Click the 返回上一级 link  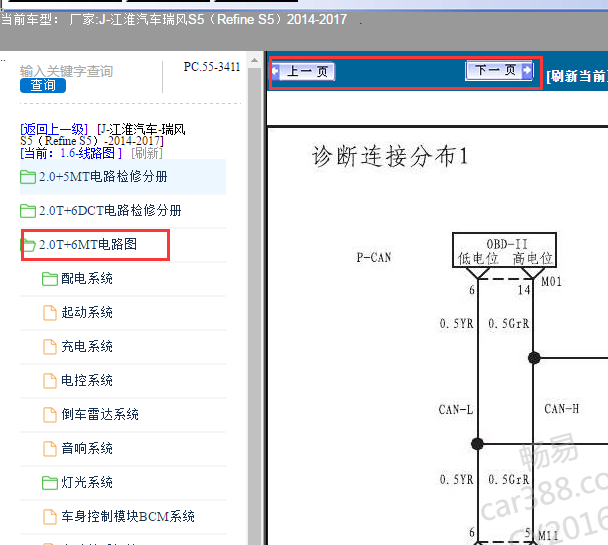[x=54, y=129]
